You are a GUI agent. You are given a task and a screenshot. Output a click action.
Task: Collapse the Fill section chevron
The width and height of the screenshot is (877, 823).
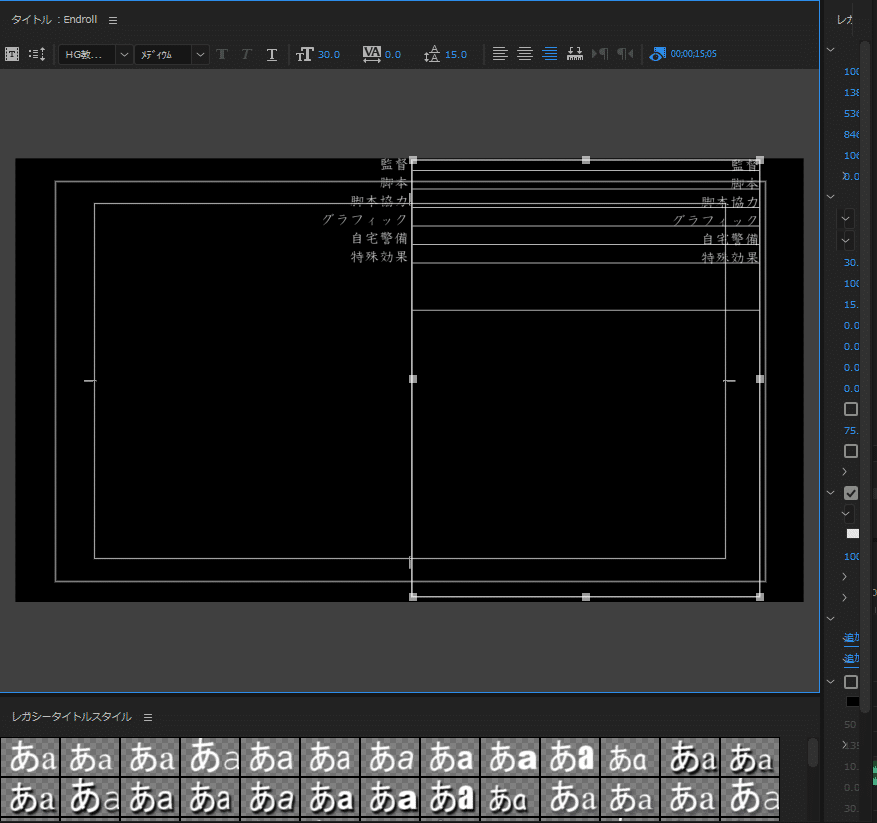coord(830,493)
